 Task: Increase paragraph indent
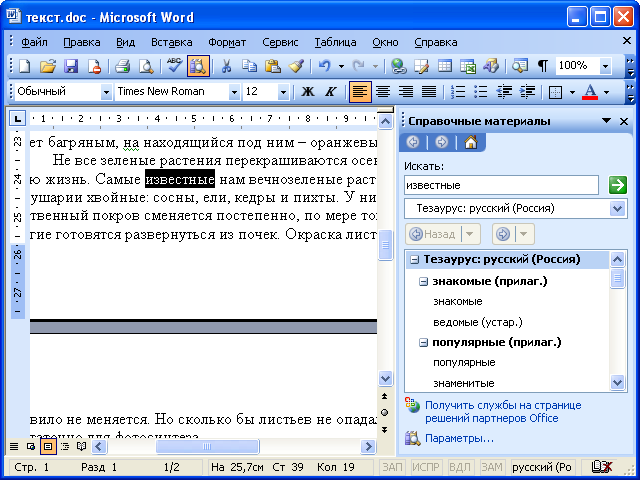point(528,92)
